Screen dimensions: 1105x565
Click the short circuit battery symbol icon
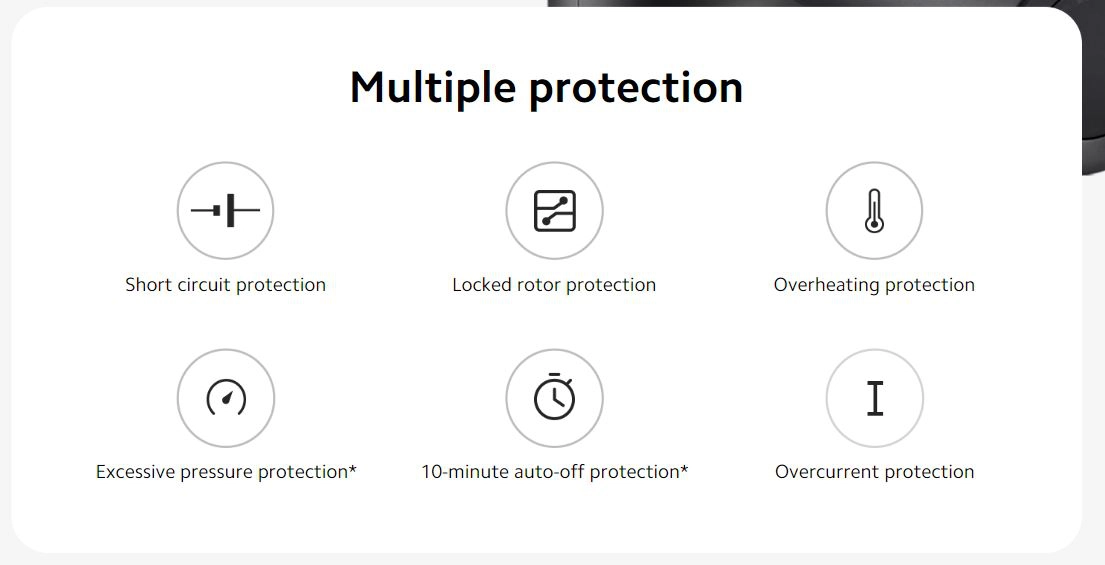tap(226, 210)
